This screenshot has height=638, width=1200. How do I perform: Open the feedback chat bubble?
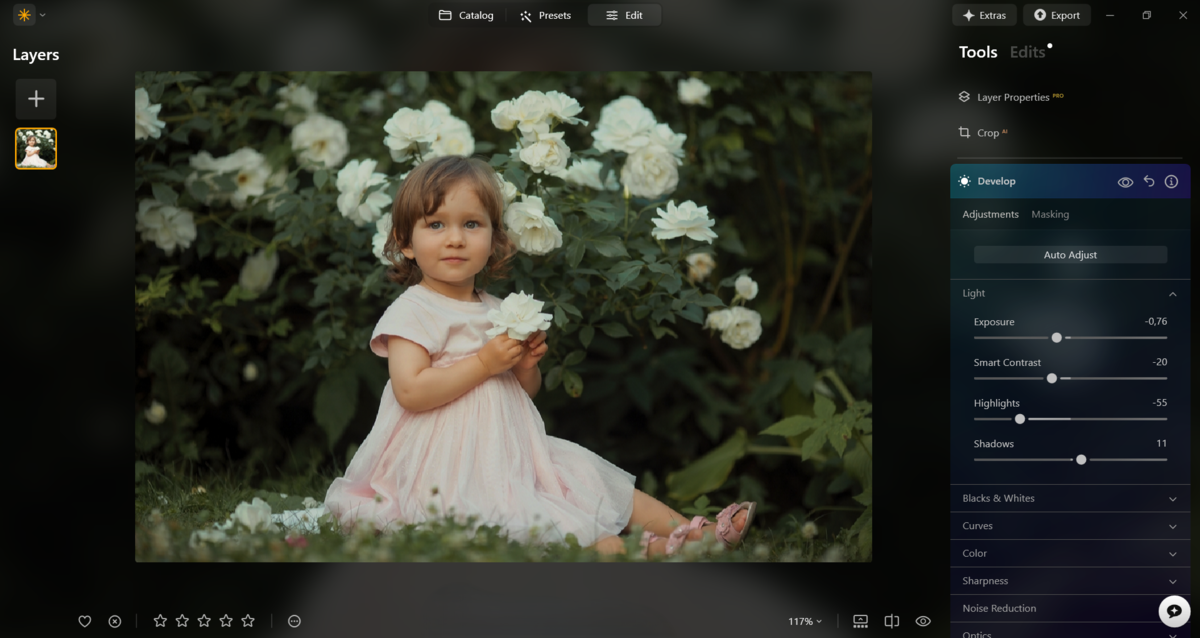[x=1174, y=610]
